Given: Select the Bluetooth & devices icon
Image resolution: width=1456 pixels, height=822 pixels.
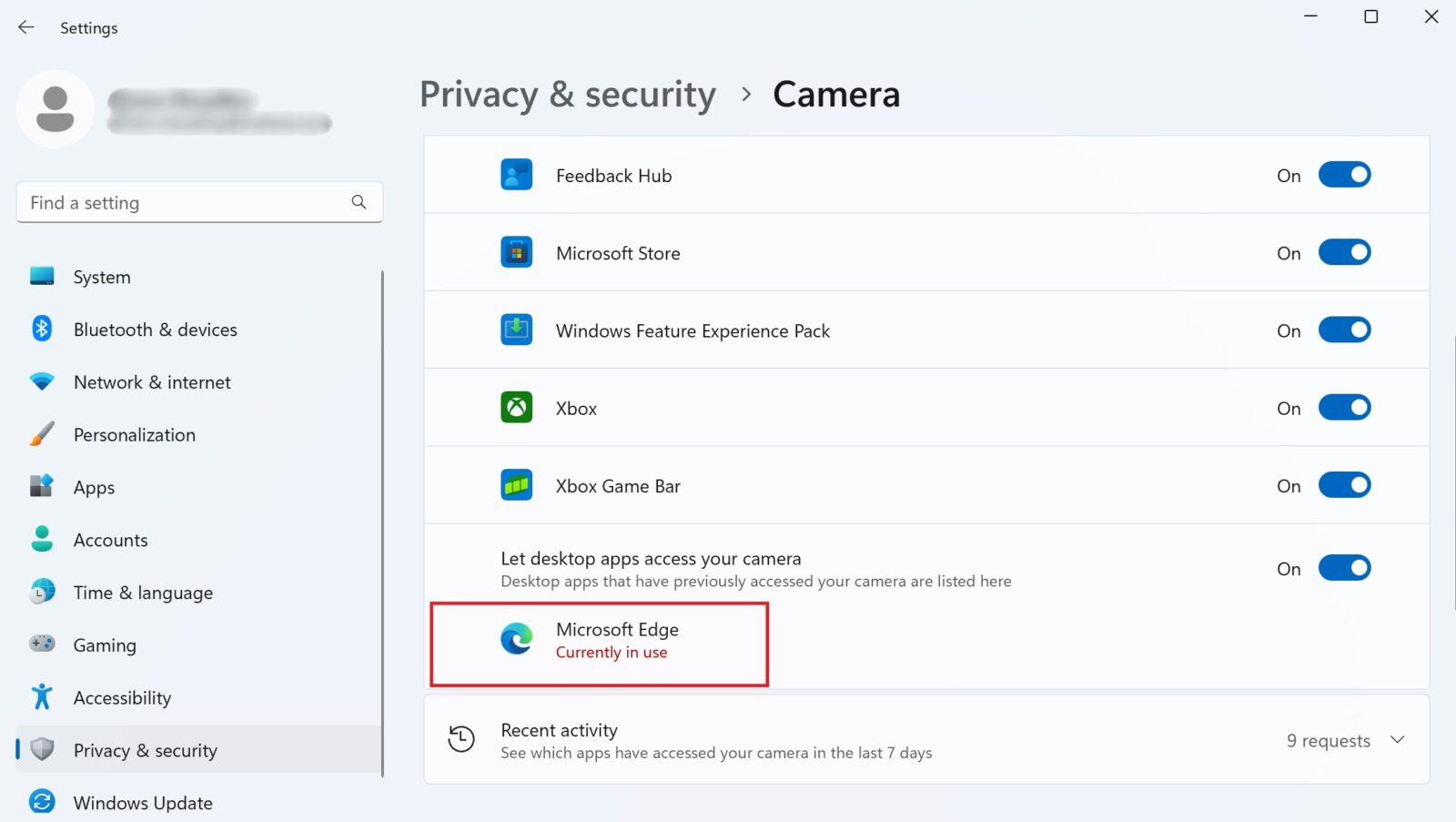Looking at the screenshot, I should [x=42, y=329].
